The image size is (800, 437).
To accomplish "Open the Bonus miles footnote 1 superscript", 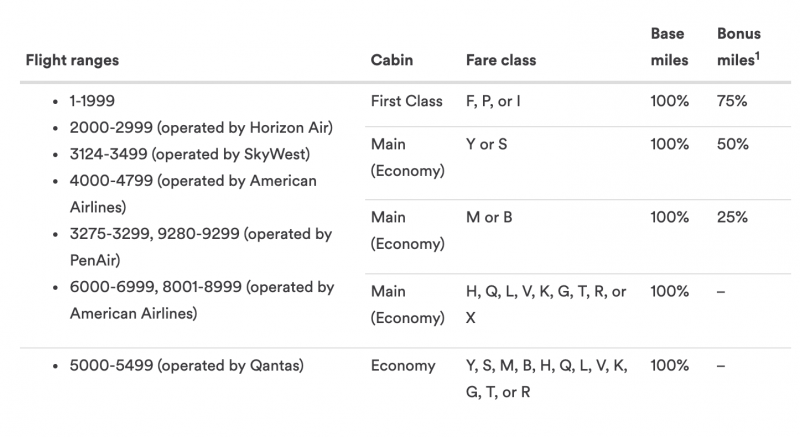I will 757,54.
